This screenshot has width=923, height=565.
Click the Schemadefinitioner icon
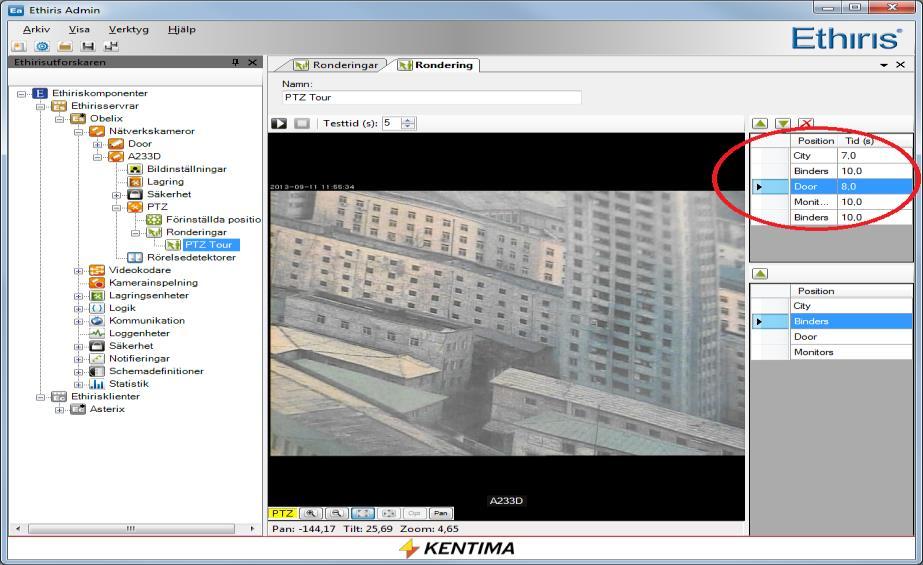pos(97,371)
